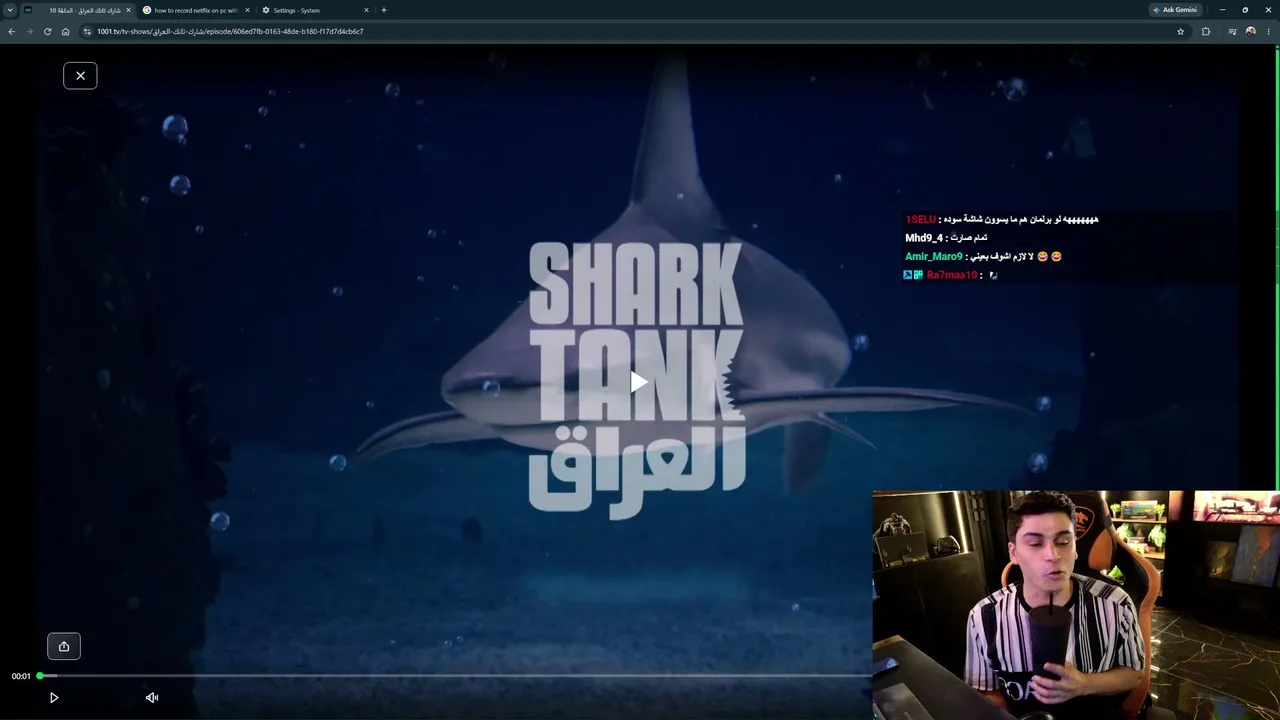The width and height of the screenshot is (1280, 720).
Task: Open the media controls icon in toolbar
Action: click(x=1232, y=31)
